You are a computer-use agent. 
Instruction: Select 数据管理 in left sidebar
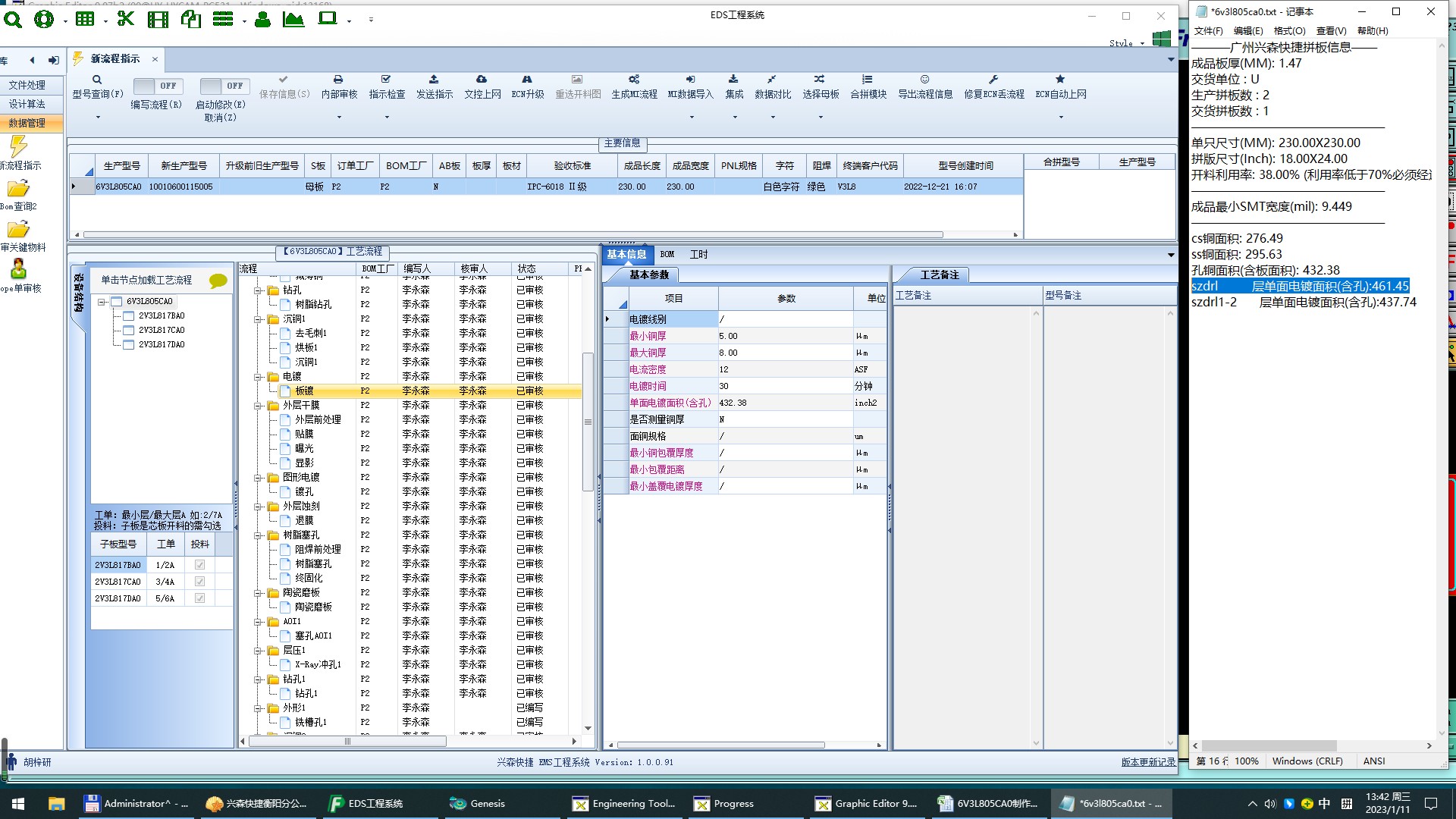click(27, 123)
